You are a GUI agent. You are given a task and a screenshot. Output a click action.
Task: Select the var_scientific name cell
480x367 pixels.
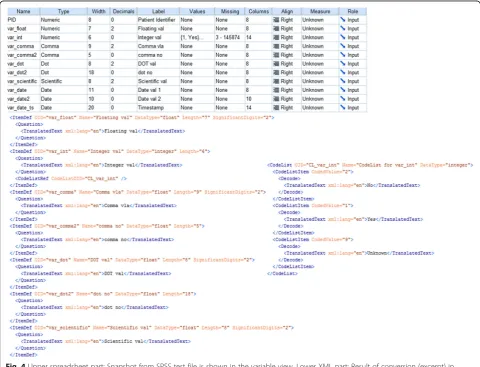click(x=23, y=81)
